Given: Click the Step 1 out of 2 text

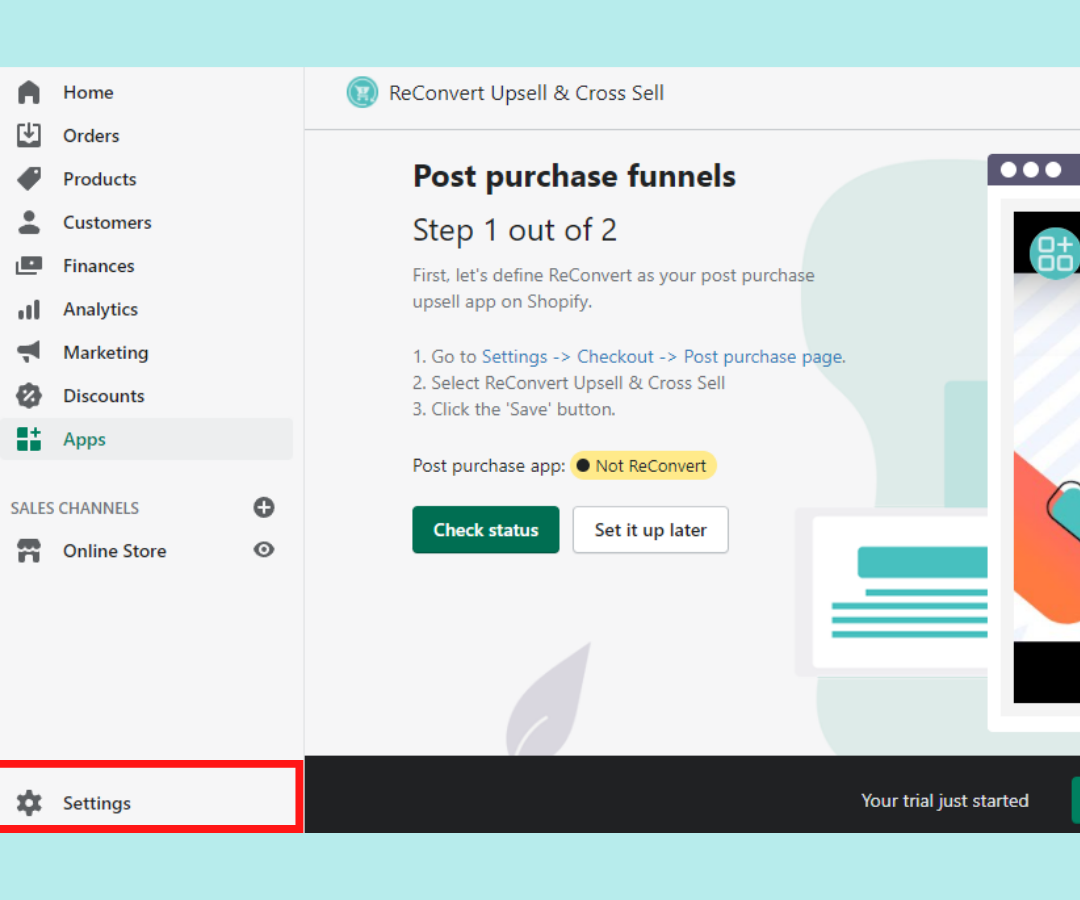Looking at the screenshot, I should coord(515,230).
